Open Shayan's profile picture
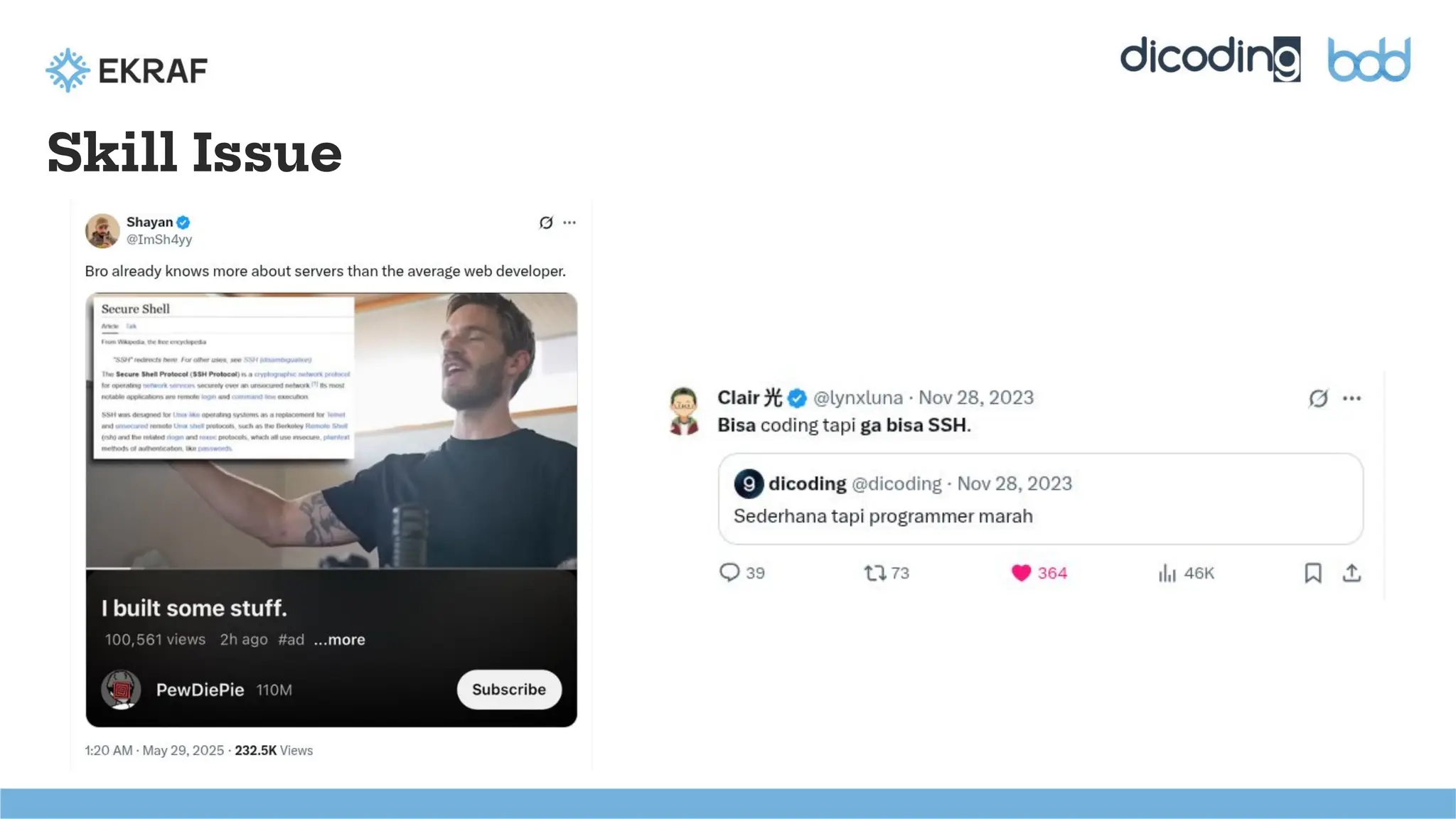The height and width of the screenshot is (819, 1456). pos(102,230)
